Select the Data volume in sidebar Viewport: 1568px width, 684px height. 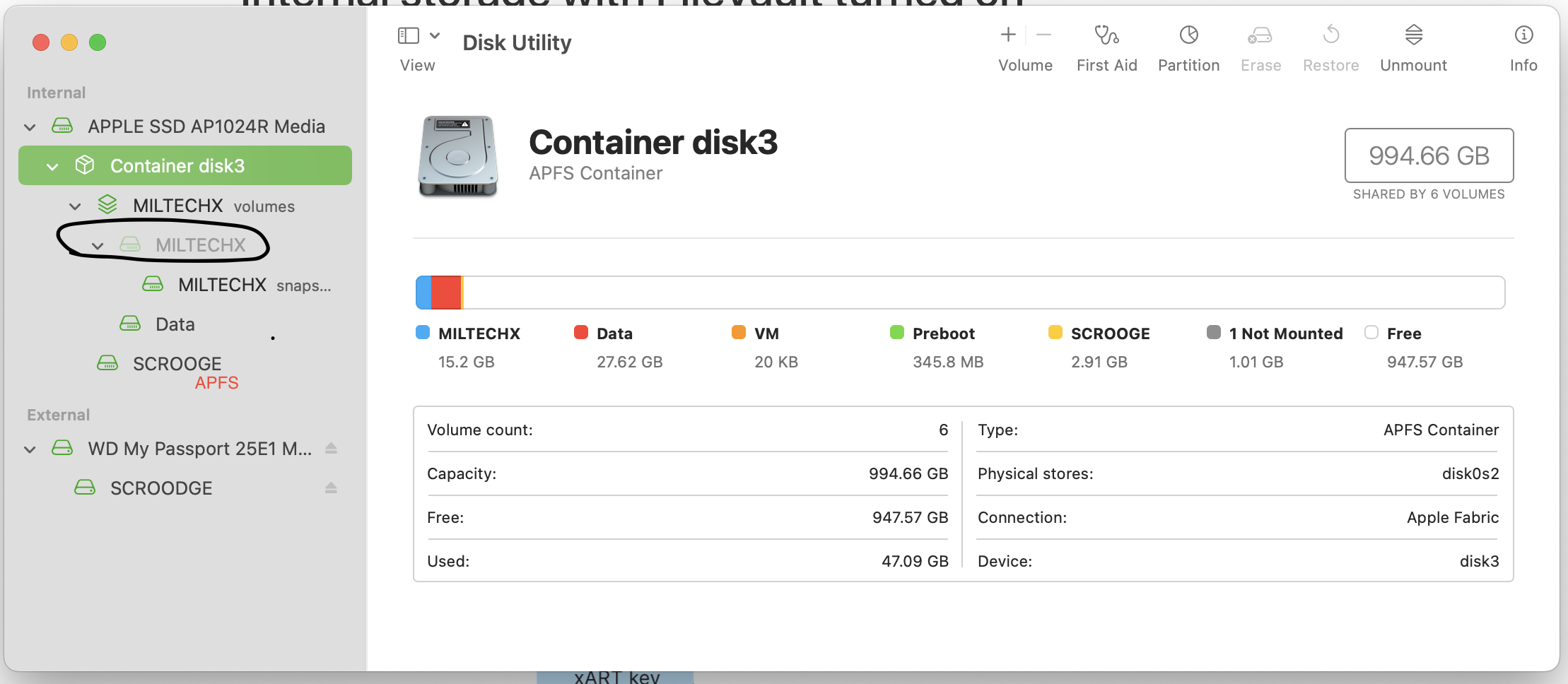tap(175, 324)
